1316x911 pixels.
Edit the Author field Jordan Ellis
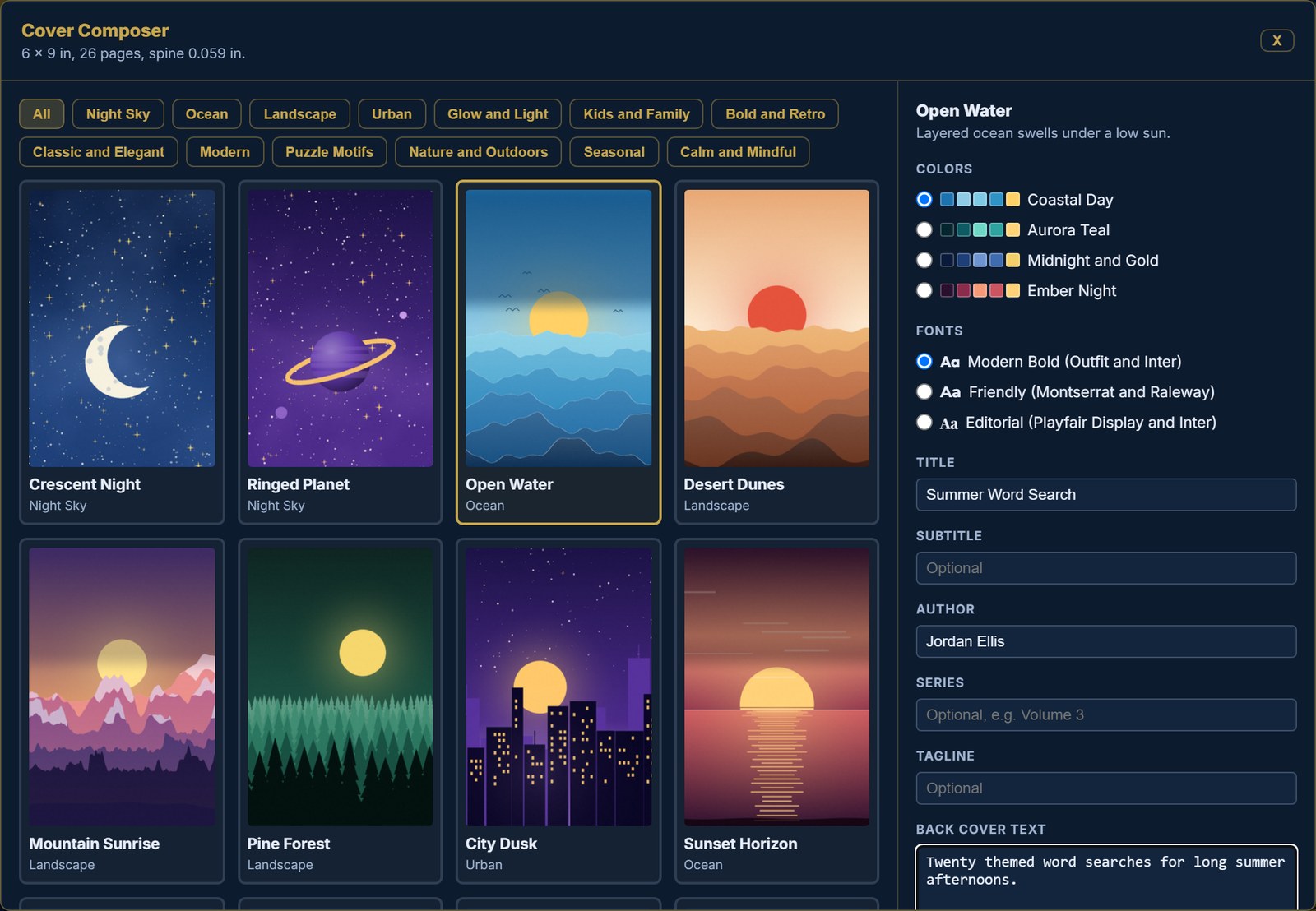(1106, 641)
